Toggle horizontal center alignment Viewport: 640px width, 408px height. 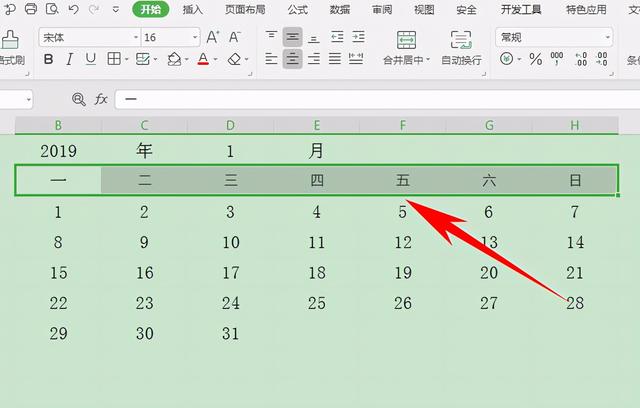tap(292, 59)
